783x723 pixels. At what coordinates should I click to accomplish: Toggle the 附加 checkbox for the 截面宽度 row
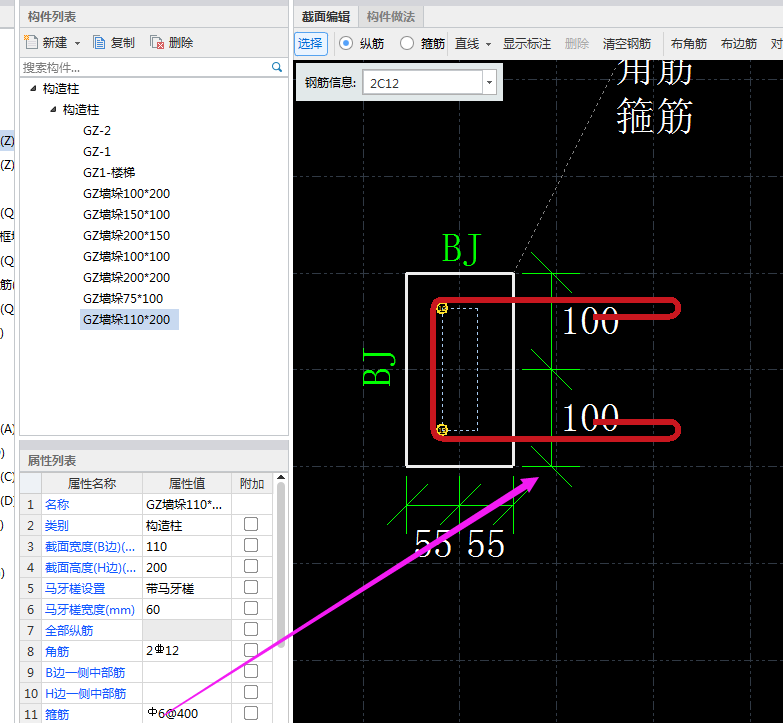pyautogui.click(x=251, y=545)
